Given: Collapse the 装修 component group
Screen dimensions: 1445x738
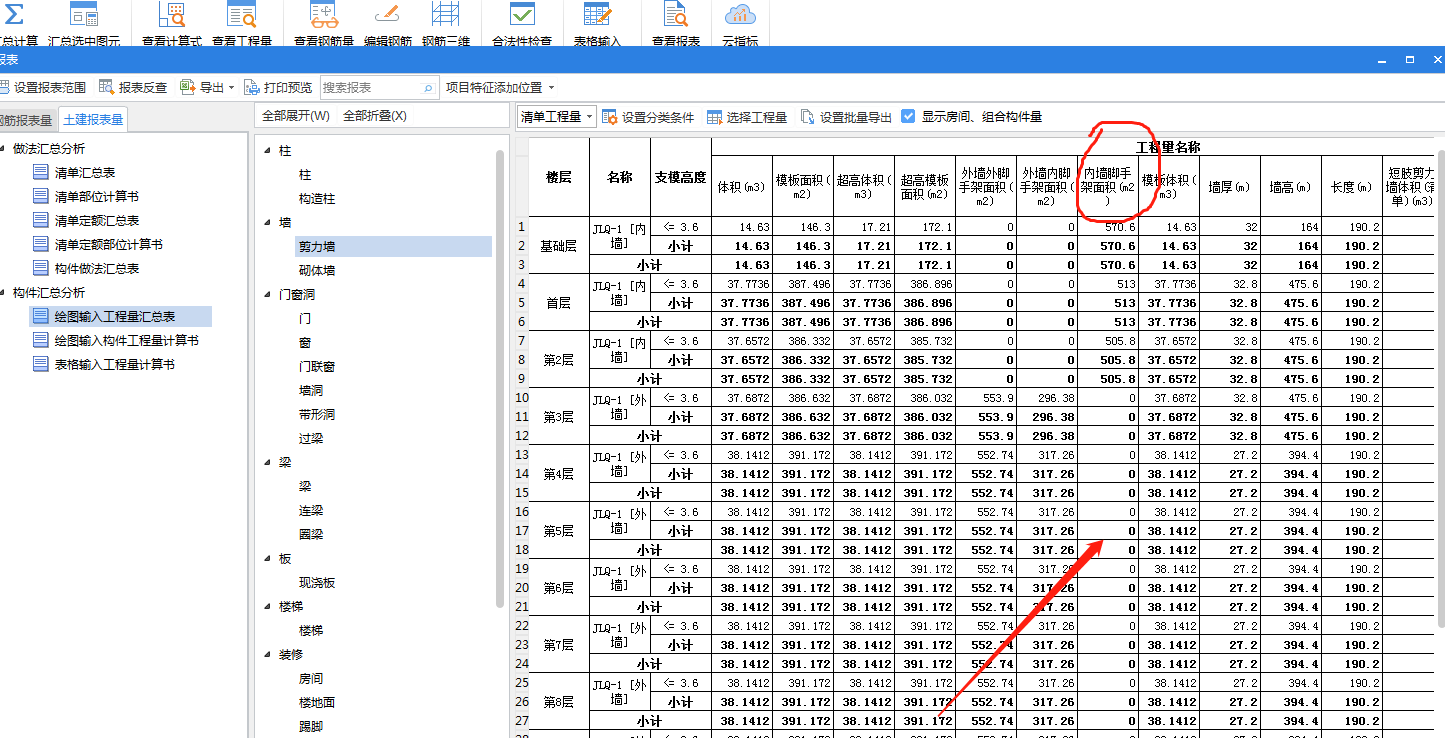Looking at the screenshot, I should [x=268, y=655].
